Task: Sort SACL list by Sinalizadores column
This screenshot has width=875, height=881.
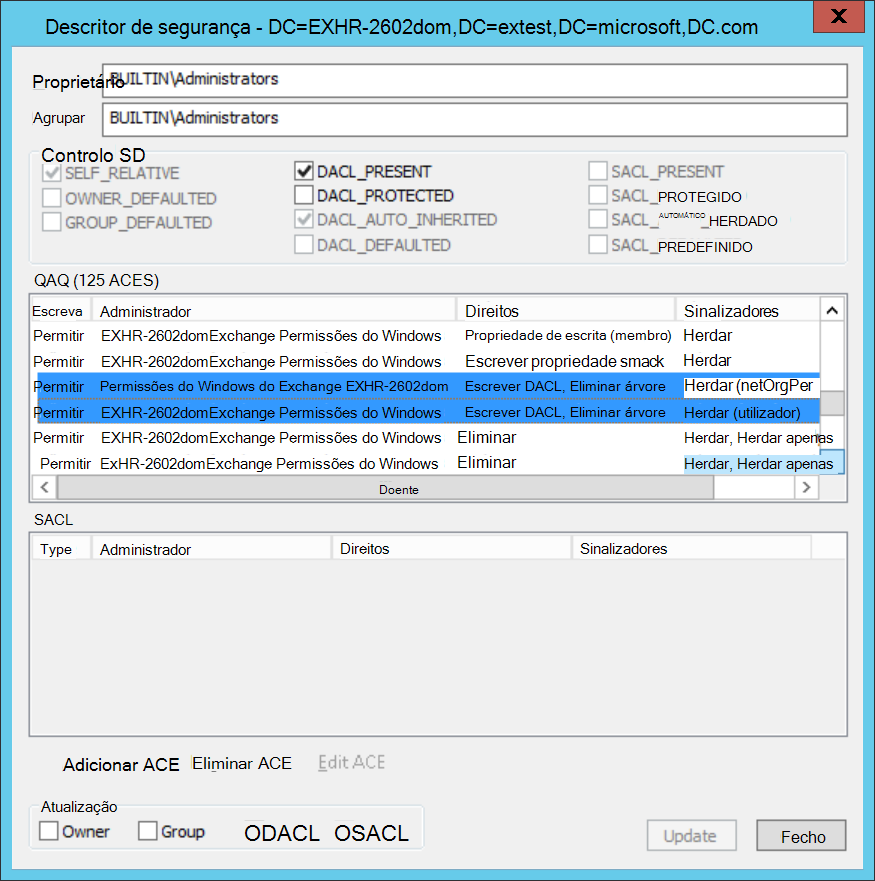Action: point(692,548)
